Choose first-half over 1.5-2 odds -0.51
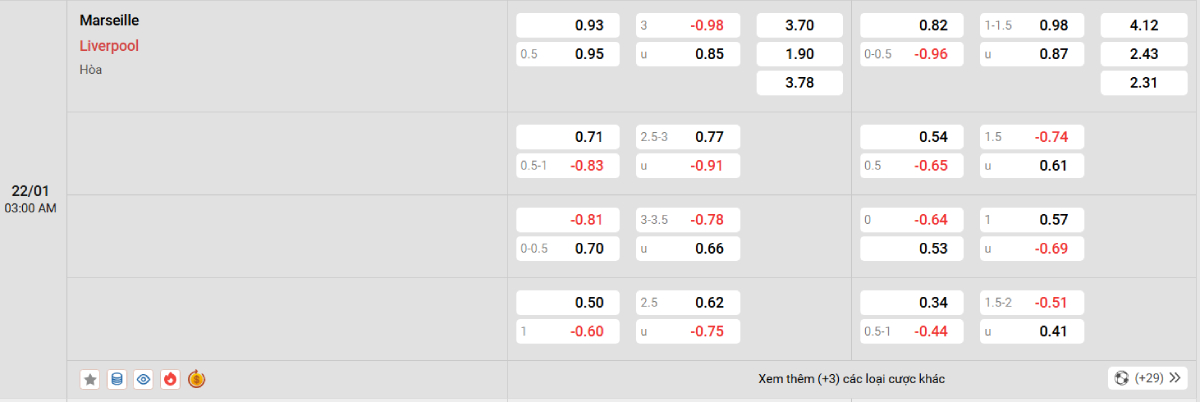 click(x=1032, y=303)
